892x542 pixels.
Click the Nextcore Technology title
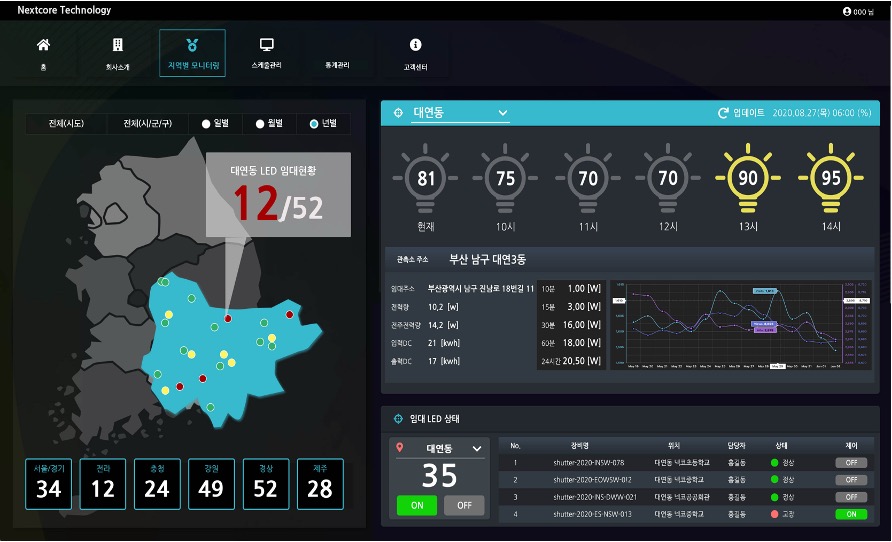64,10
